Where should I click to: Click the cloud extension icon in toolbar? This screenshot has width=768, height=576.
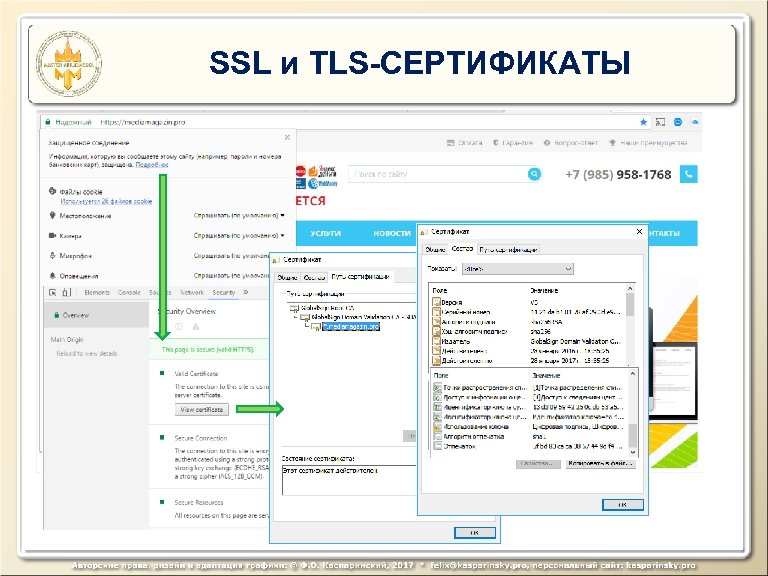695,122
